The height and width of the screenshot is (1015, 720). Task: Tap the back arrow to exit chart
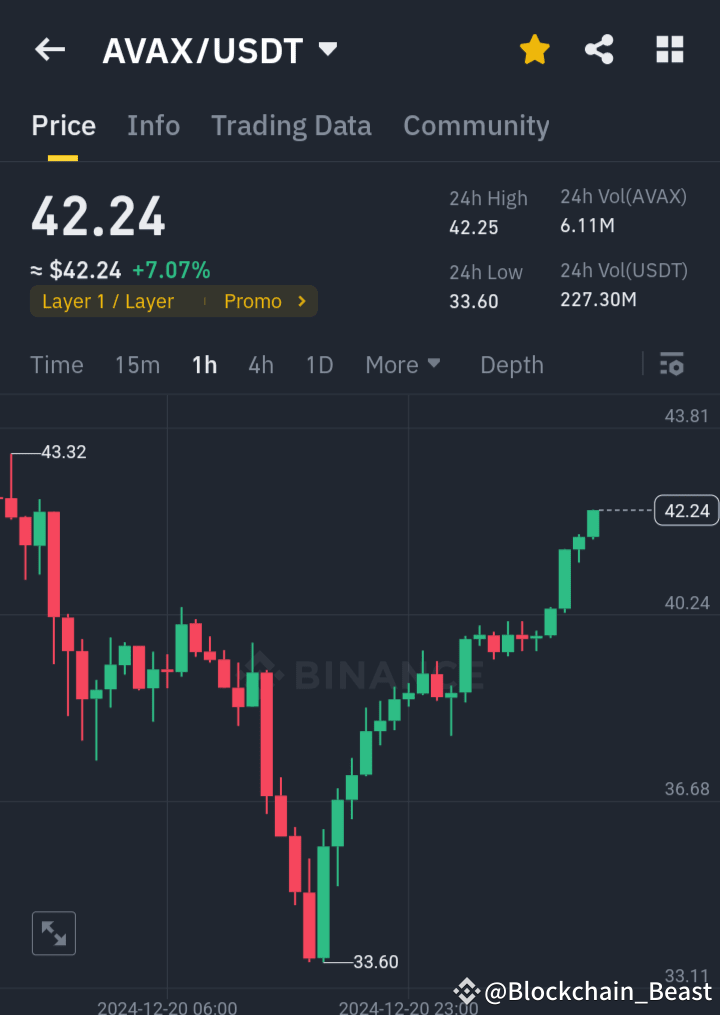pyautogui.click(x=49, y=49)
